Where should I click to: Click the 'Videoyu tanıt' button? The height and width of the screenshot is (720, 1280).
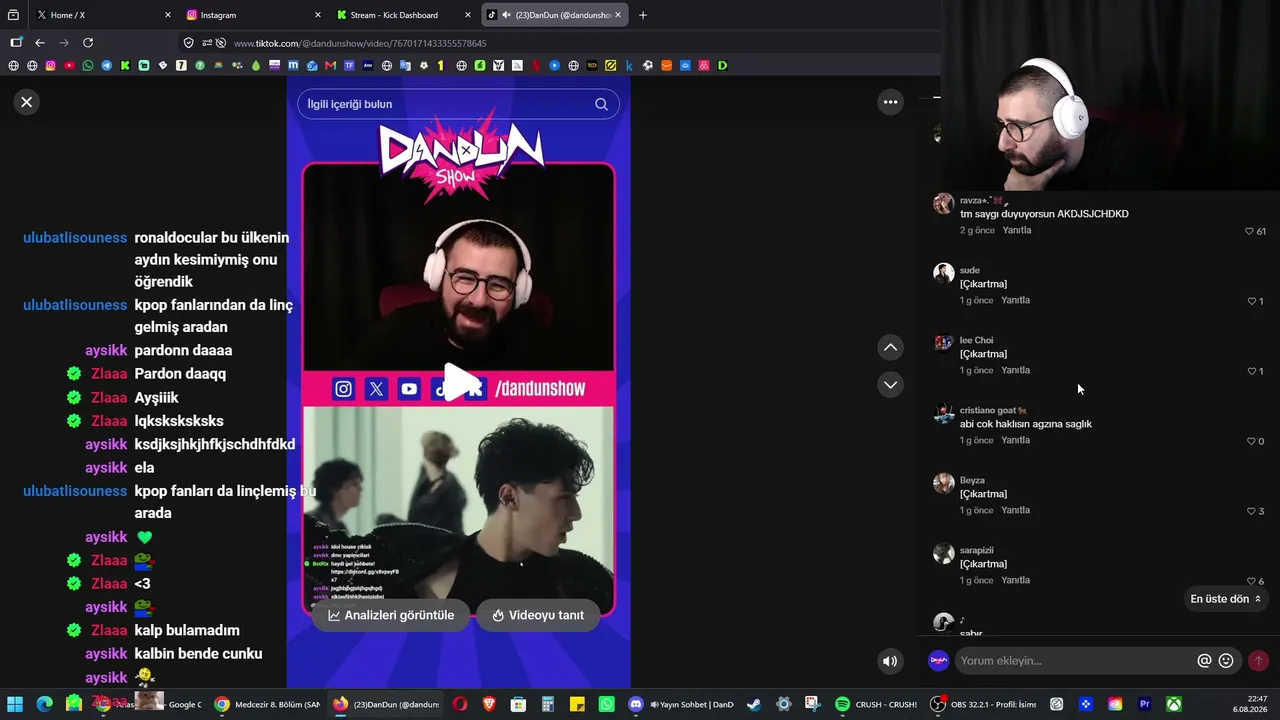pos(538,615)
